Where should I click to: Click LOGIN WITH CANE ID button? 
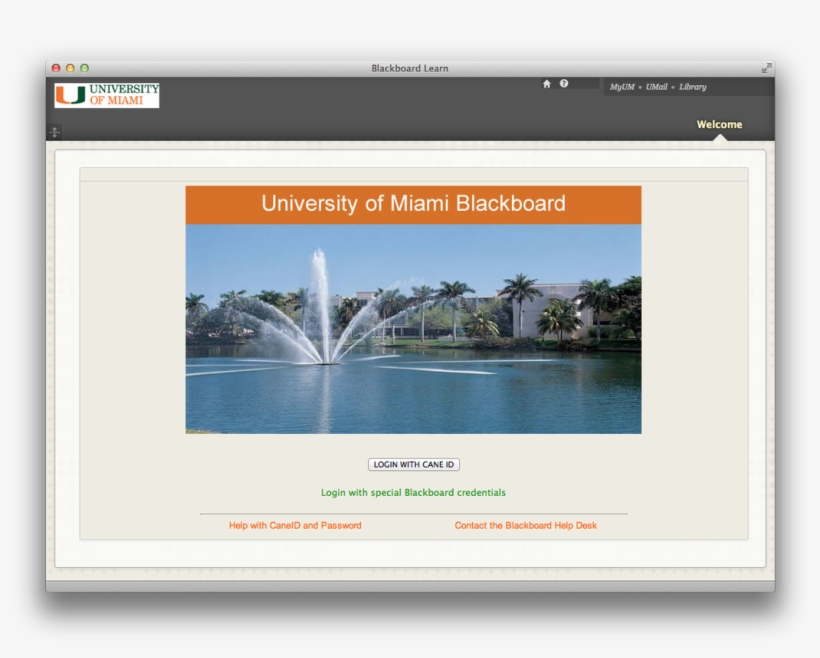[x=414, y=464]
